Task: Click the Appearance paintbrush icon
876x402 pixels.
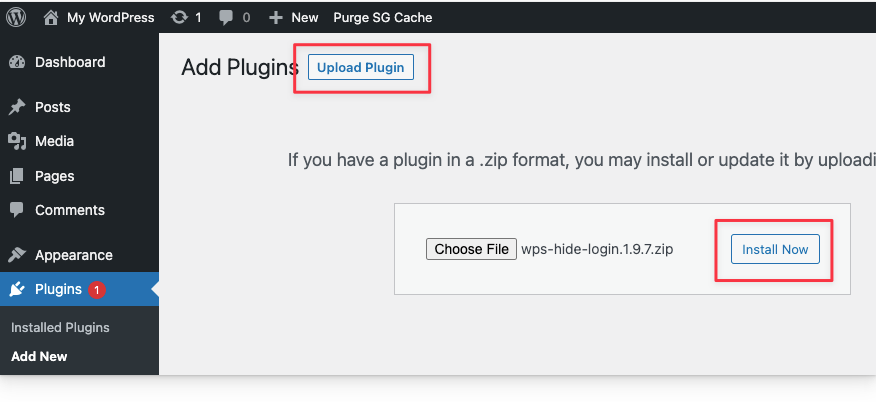Action: (x=17, y=255)
